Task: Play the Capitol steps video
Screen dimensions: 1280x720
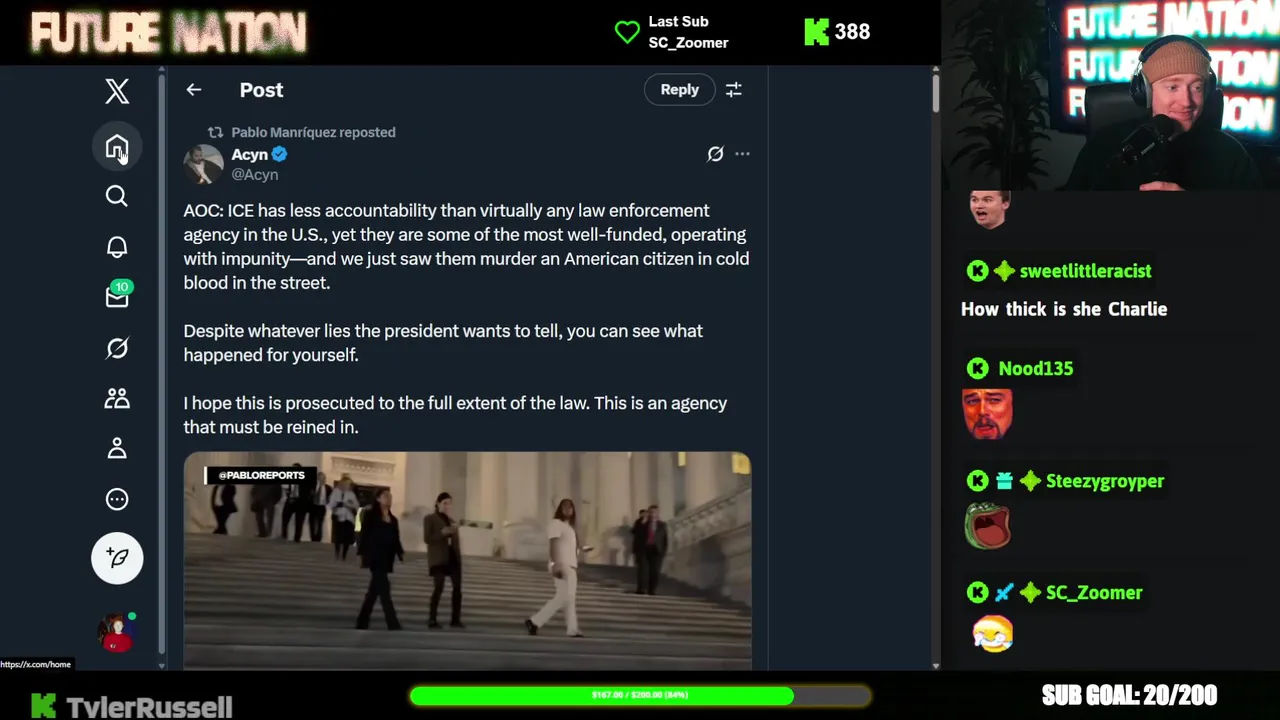Action: tap(467, 560)
